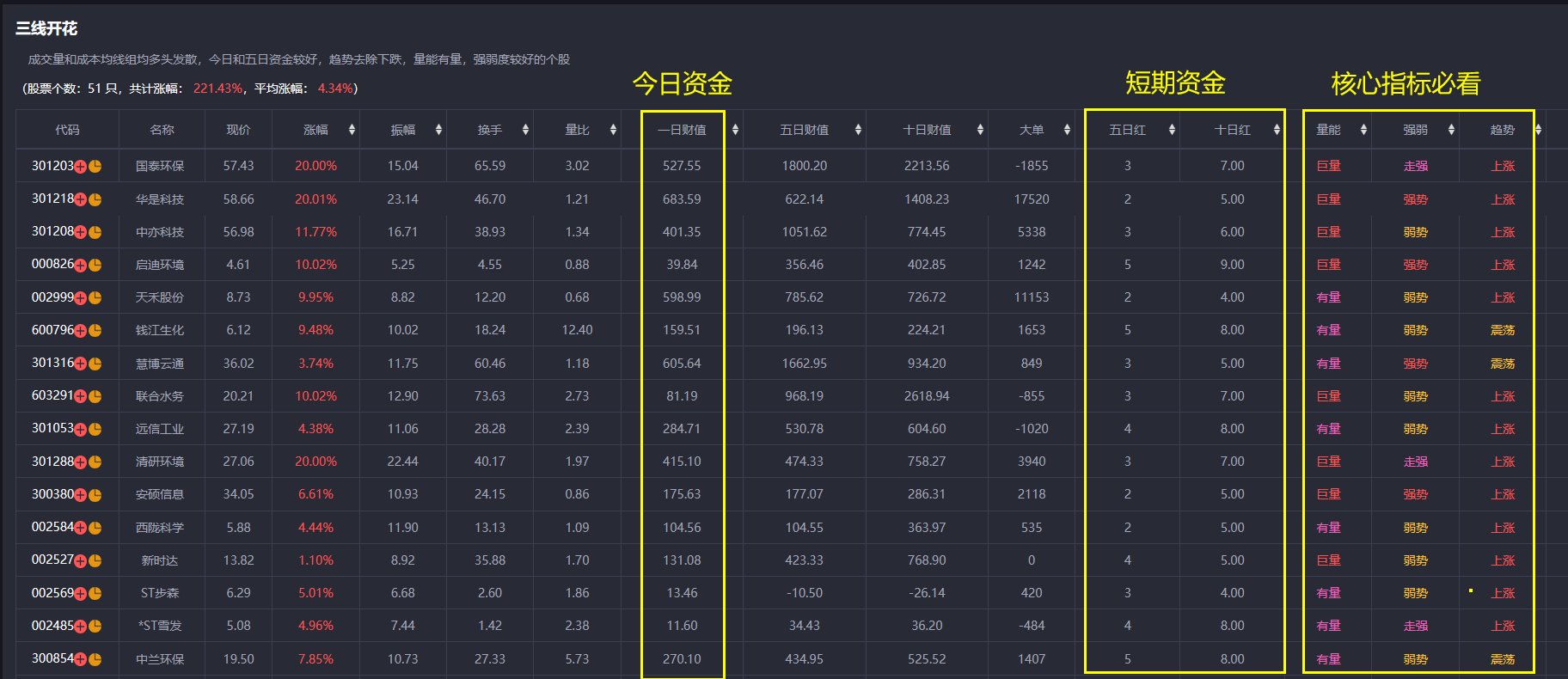The height and width of the screenshot is (679, 1568).
Task: Click the stock name 中亦科技
Action: [x=160, y=232]
